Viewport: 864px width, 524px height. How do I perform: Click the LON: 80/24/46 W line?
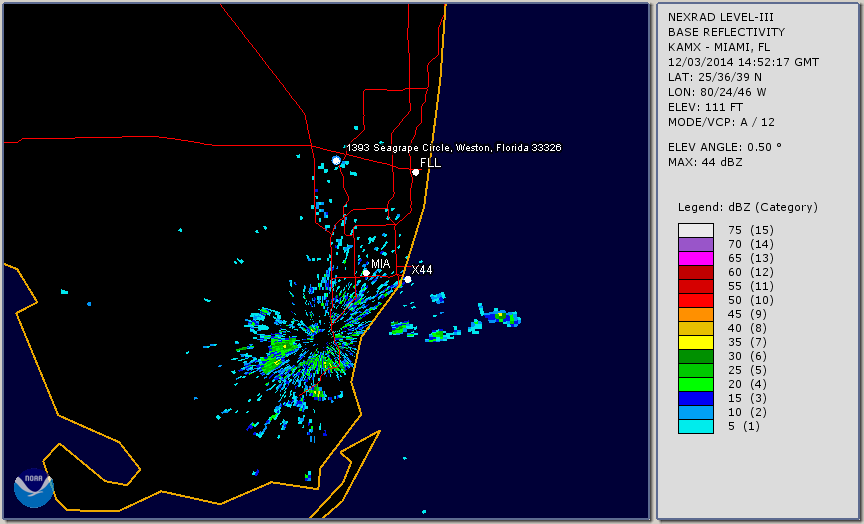[717, 92]
